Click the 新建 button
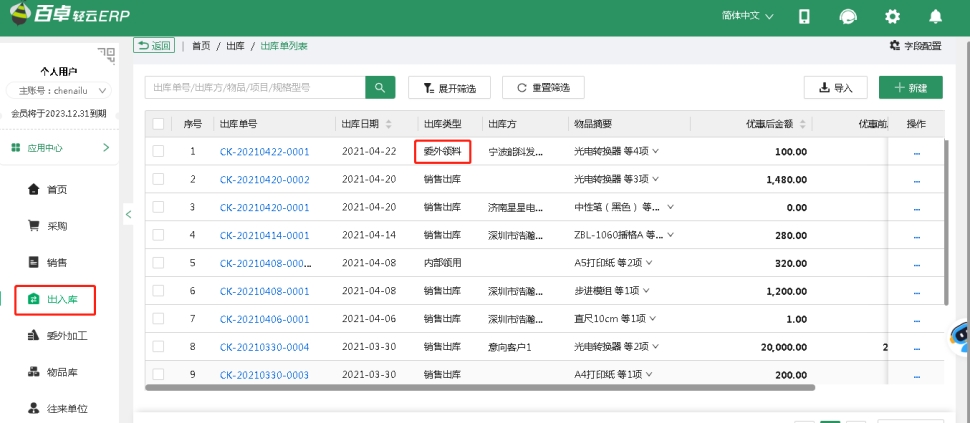This screenshot has height=423, width=970. [910, 88]
